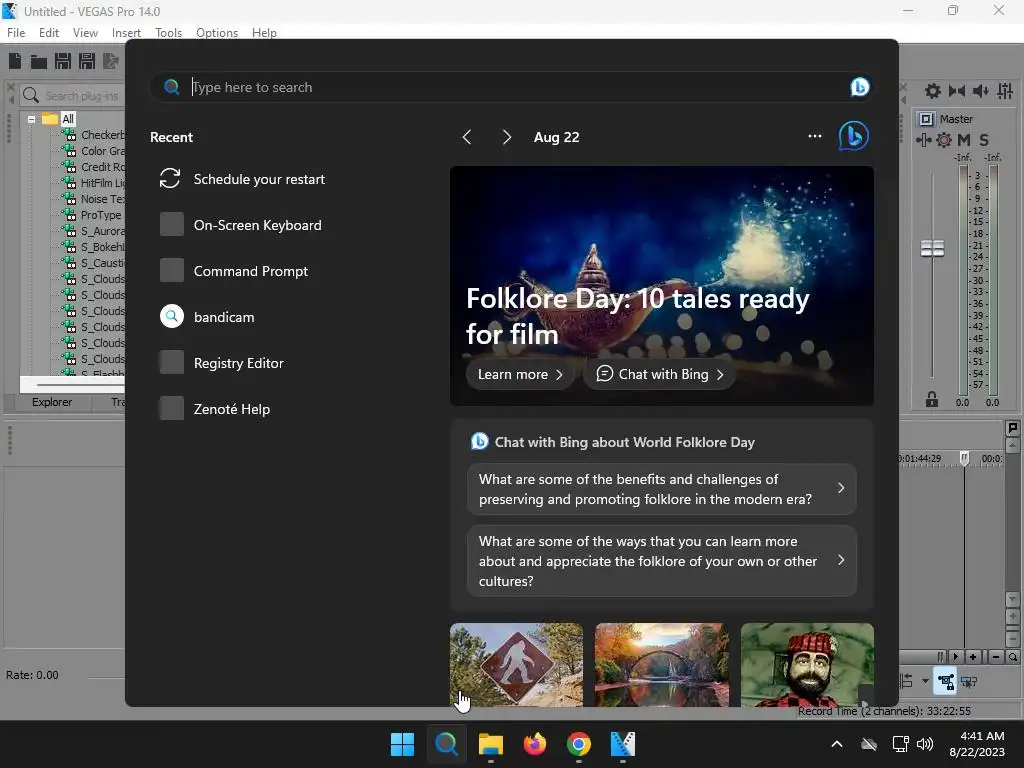
Task: Open the Options menu
Action: (217, 33)
